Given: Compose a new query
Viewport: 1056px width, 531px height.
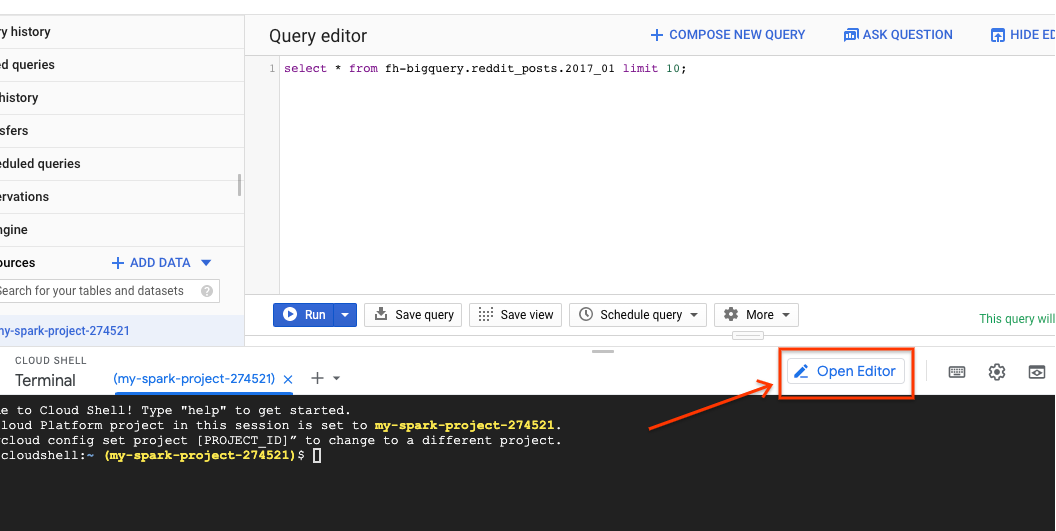Looking at the screenshot, I should (727, 35).
